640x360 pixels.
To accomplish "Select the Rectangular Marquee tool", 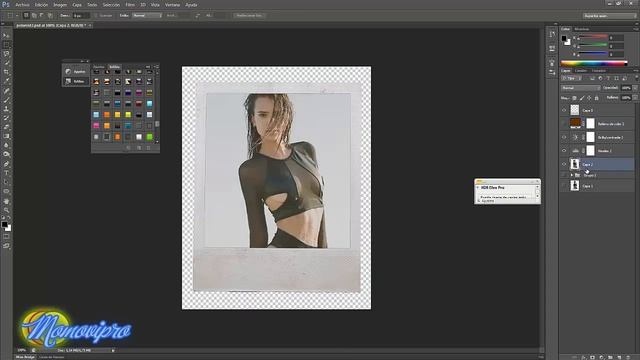I will click(6, 44).
